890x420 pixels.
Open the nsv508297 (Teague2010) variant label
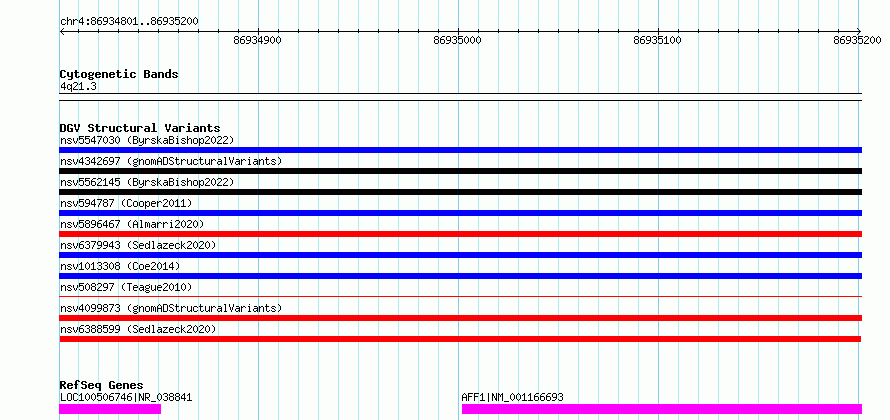pos(126,287)
